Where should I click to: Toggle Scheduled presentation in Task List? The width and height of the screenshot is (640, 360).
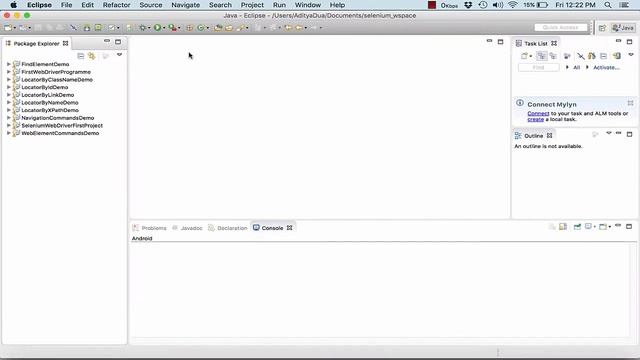(553, 56)
